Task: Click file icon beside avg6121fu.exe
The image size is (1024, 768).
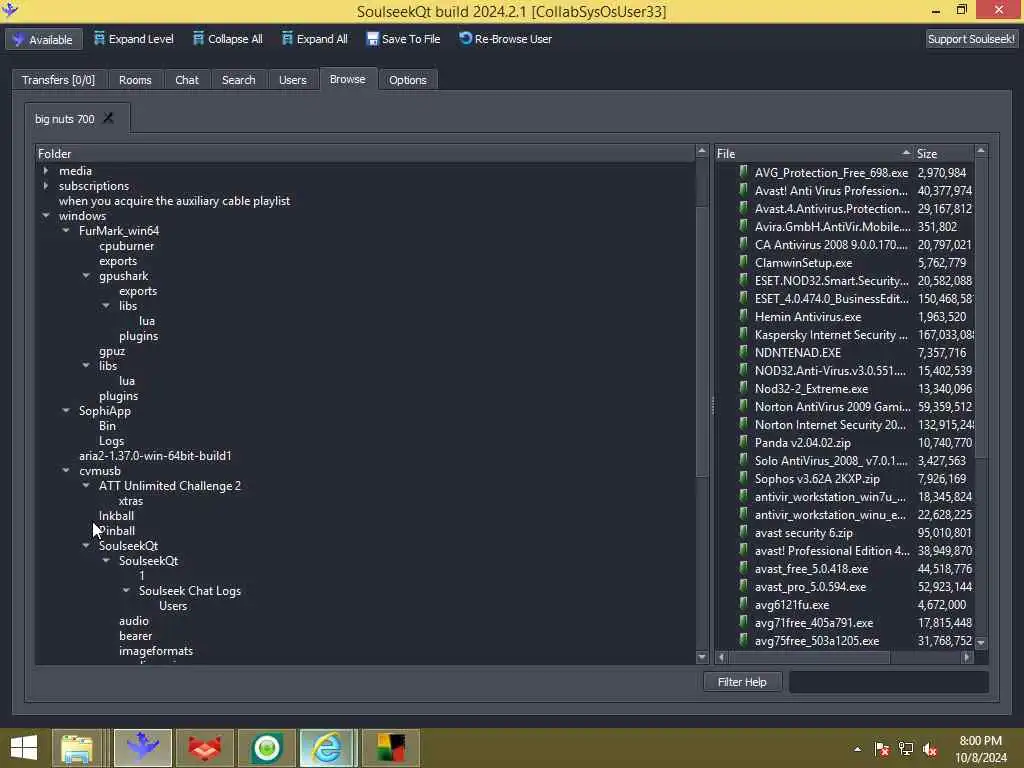Action: pos(743,605)
